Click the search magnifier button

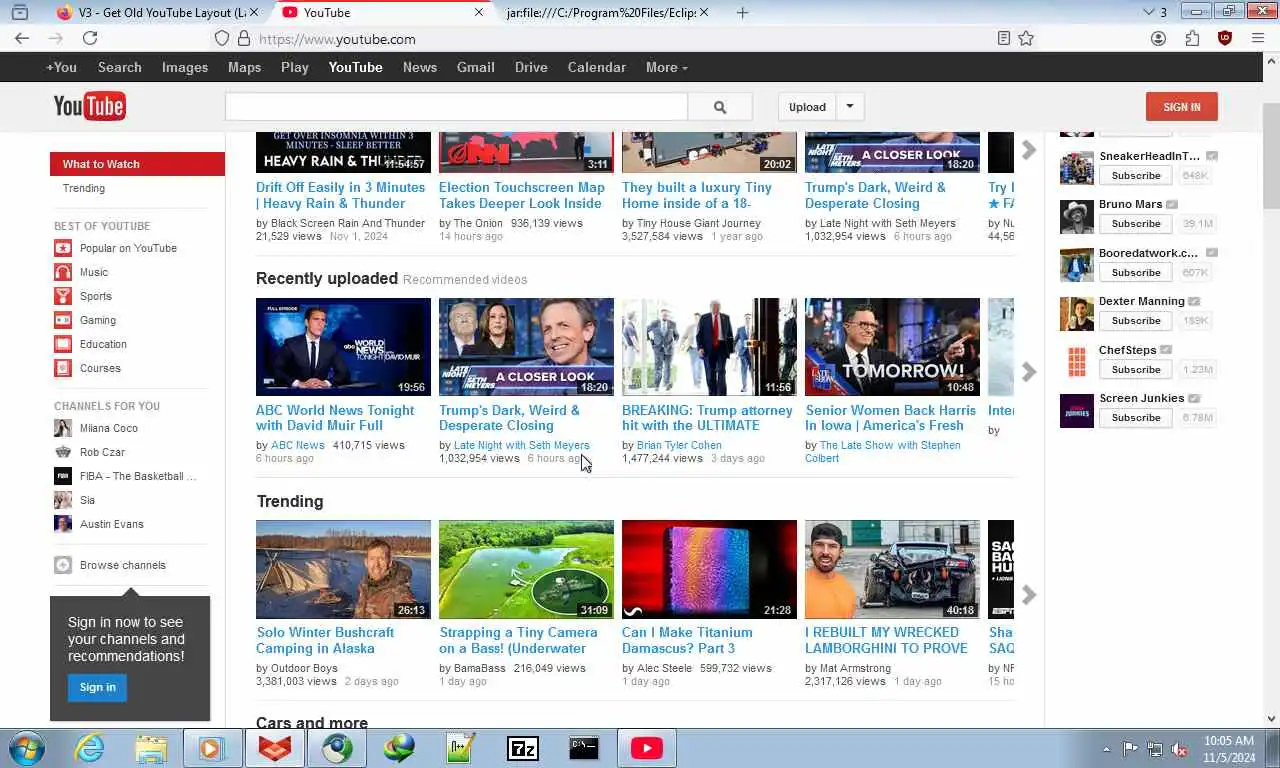click(x=720, y=107)
